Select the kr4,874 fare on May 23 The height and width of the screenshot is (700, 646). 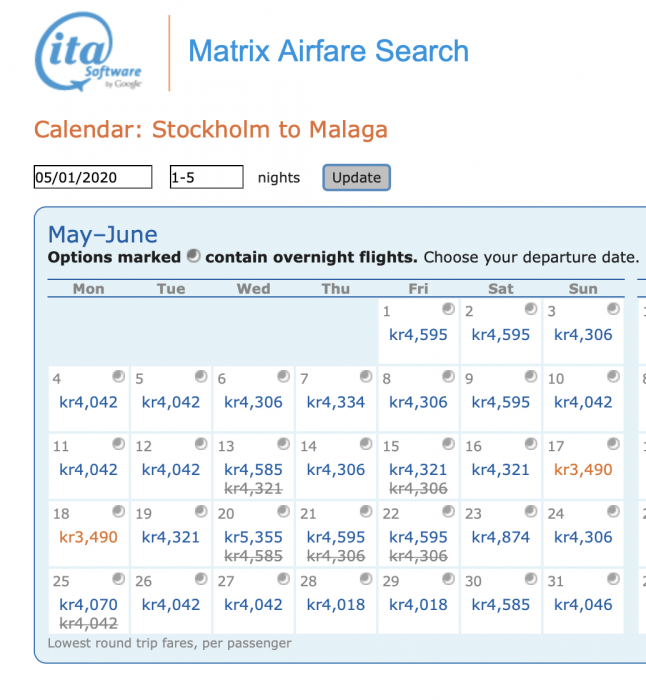[500, 537]
